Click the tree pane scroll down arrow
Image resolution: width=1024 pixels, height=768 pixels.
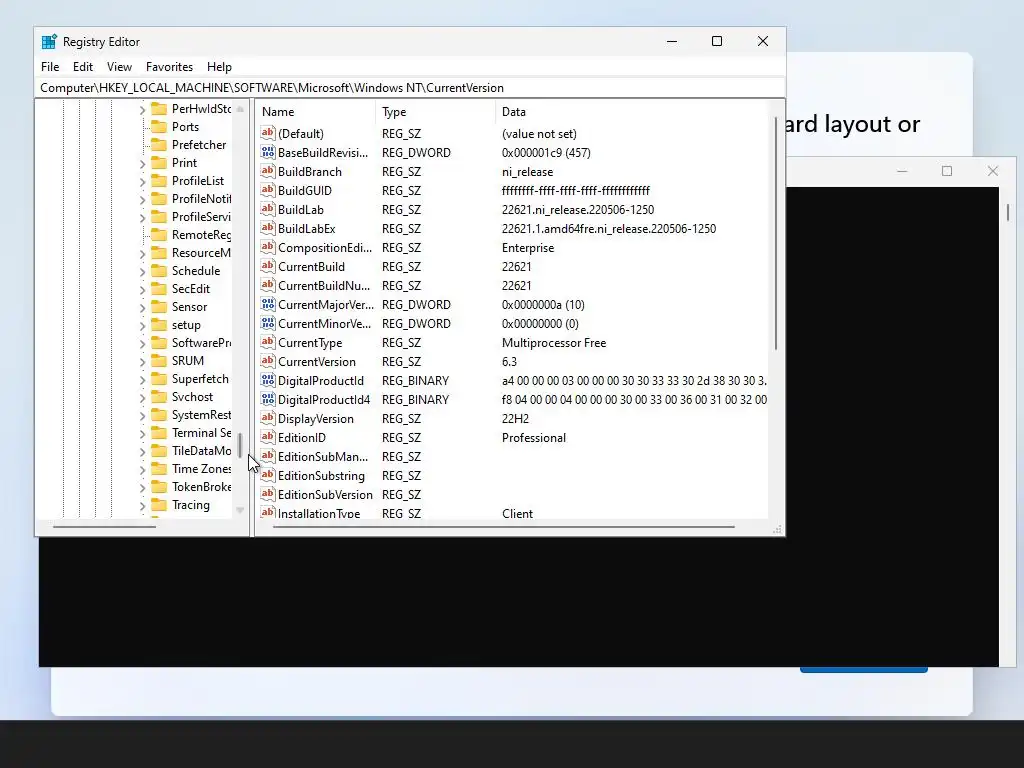point(240,510)
